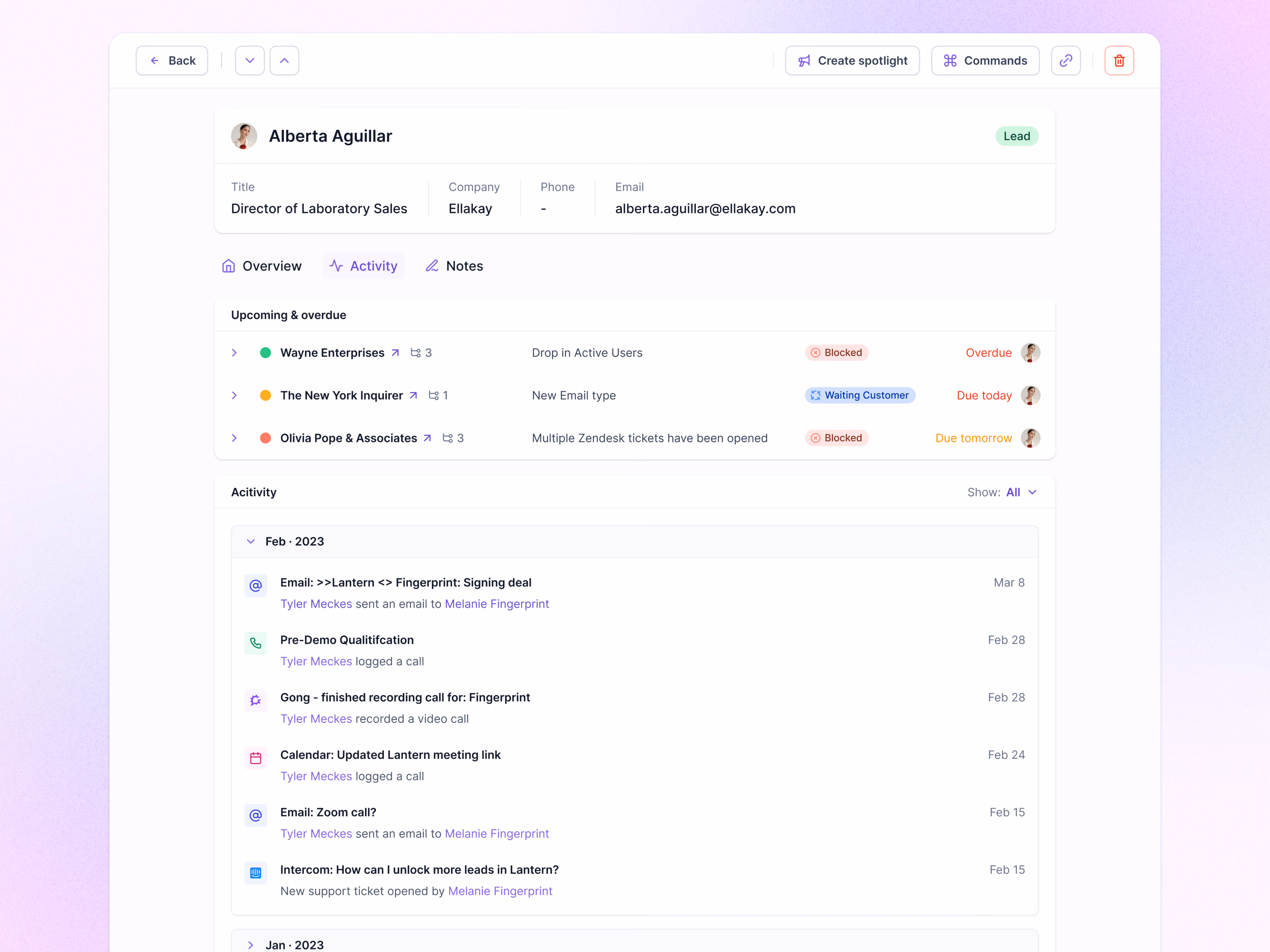The width and height of the screenshot is (1270, 952).
Task: Click the Back button
Action: (172, 60)
